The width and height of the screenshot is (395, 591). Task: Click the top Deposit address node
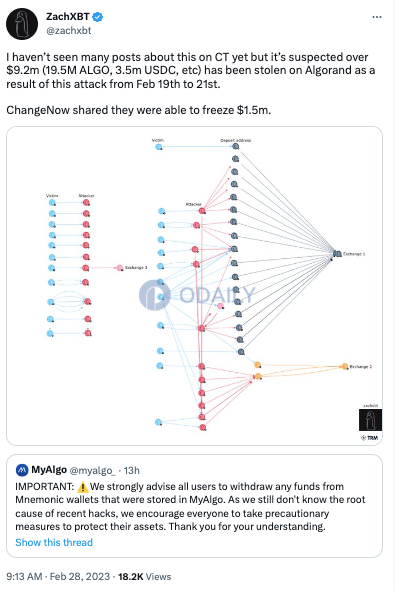(x=236, y=146)
